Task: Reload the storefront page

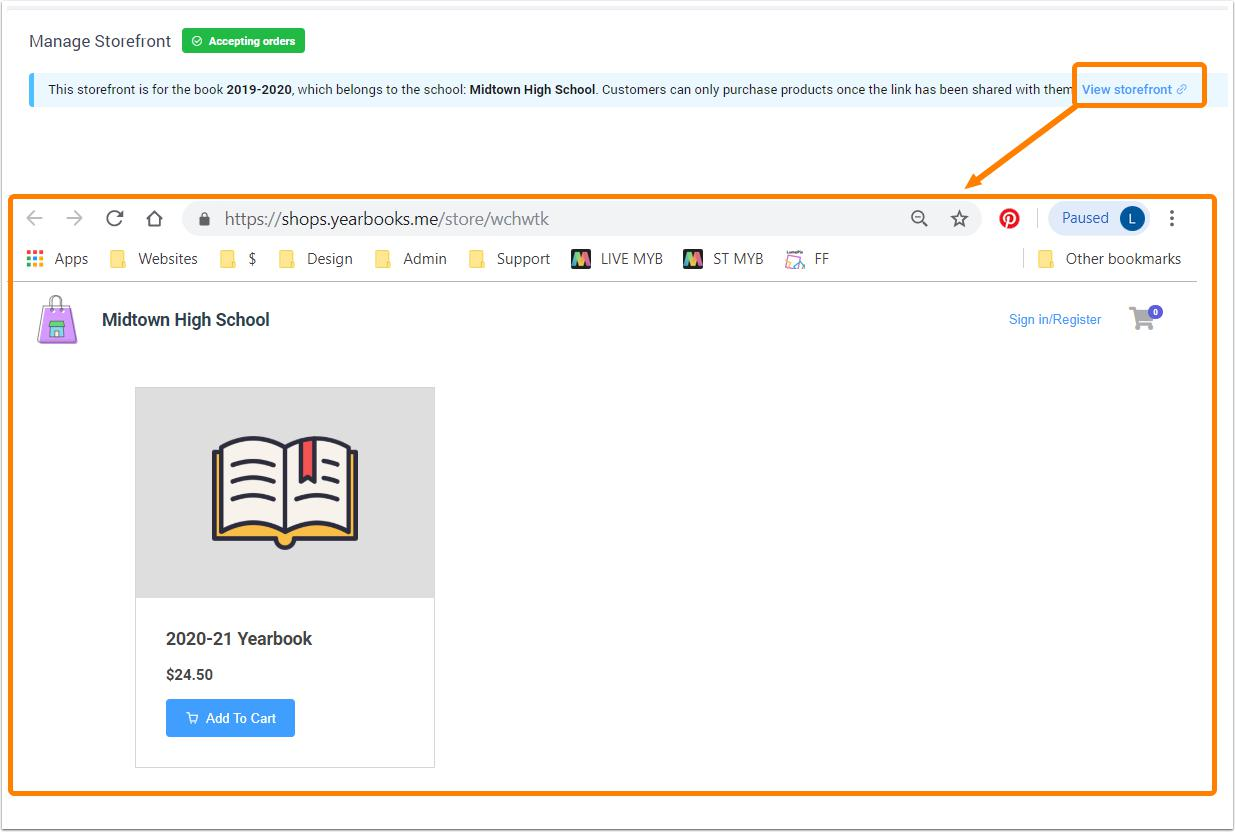Action: coord(115,219)
